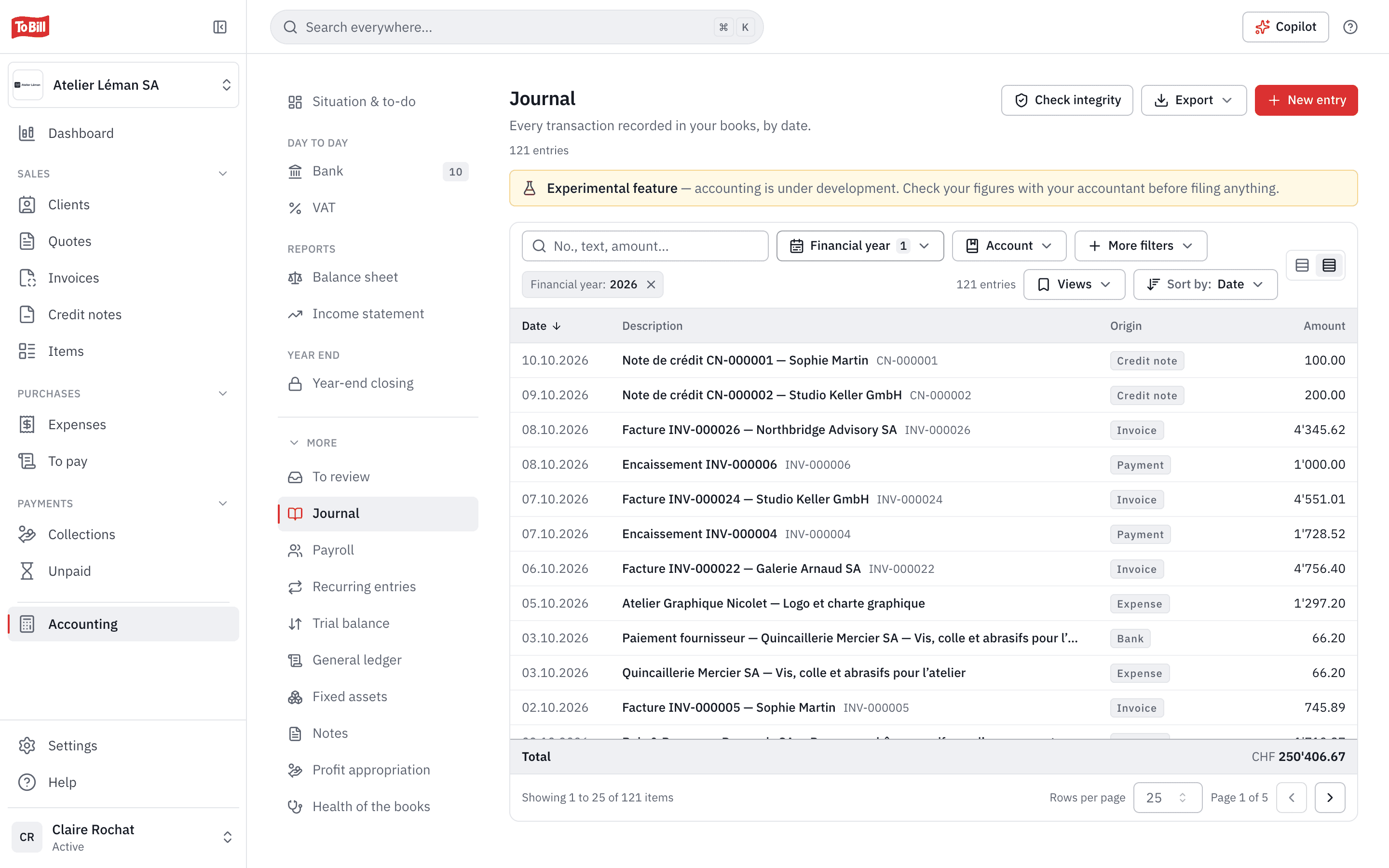Switch to compact row density view

pyautogui.click(x=1329, y=265)
